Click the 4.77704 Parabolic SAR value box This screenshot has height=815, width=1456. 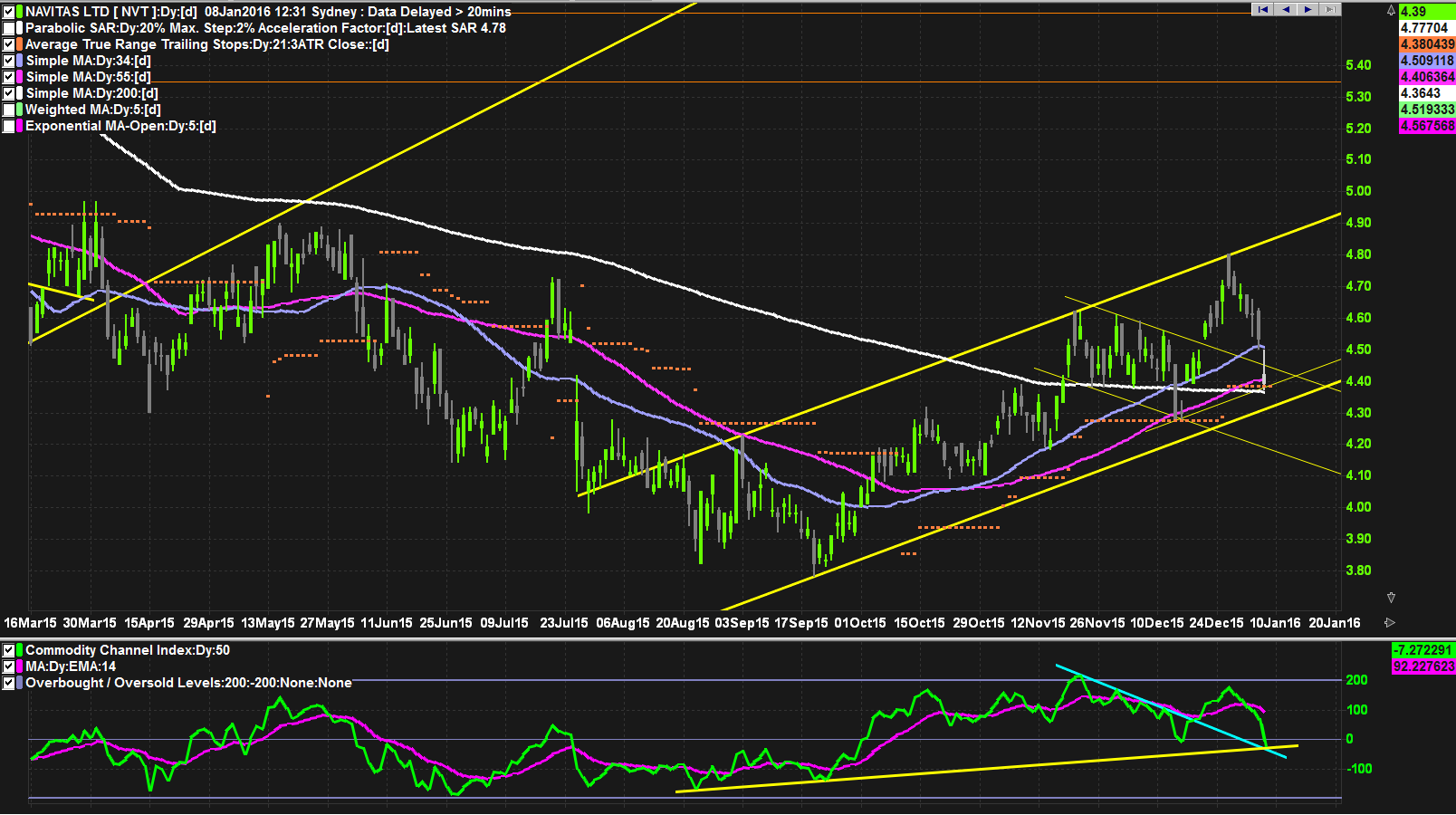pyautogui.click(x=1427, y=28)
